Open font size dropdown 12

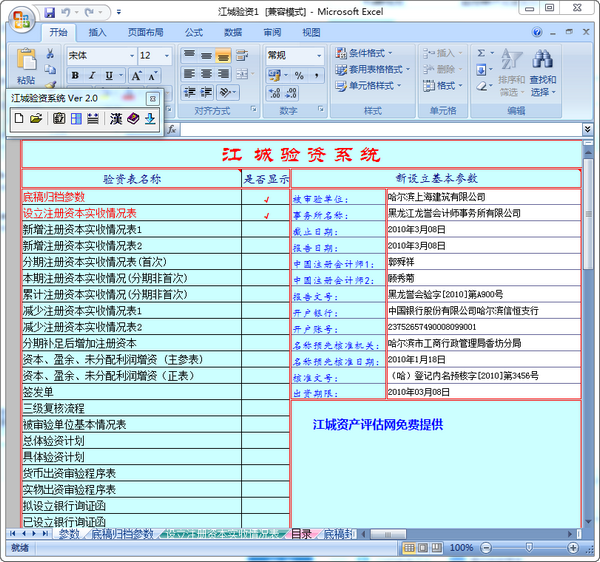(167, 56)
